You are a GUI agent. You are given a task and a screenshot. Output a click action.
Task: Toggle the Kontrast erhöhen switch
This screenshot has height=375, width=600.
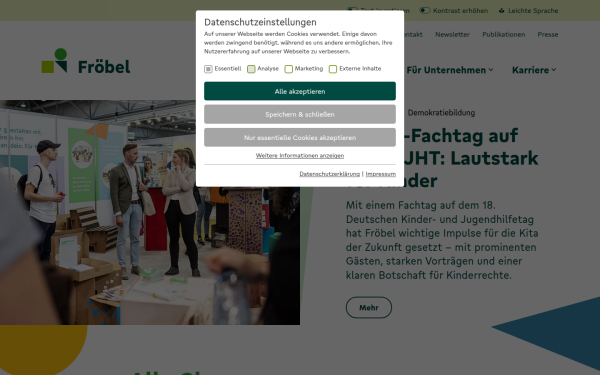(x=425, y=10)
